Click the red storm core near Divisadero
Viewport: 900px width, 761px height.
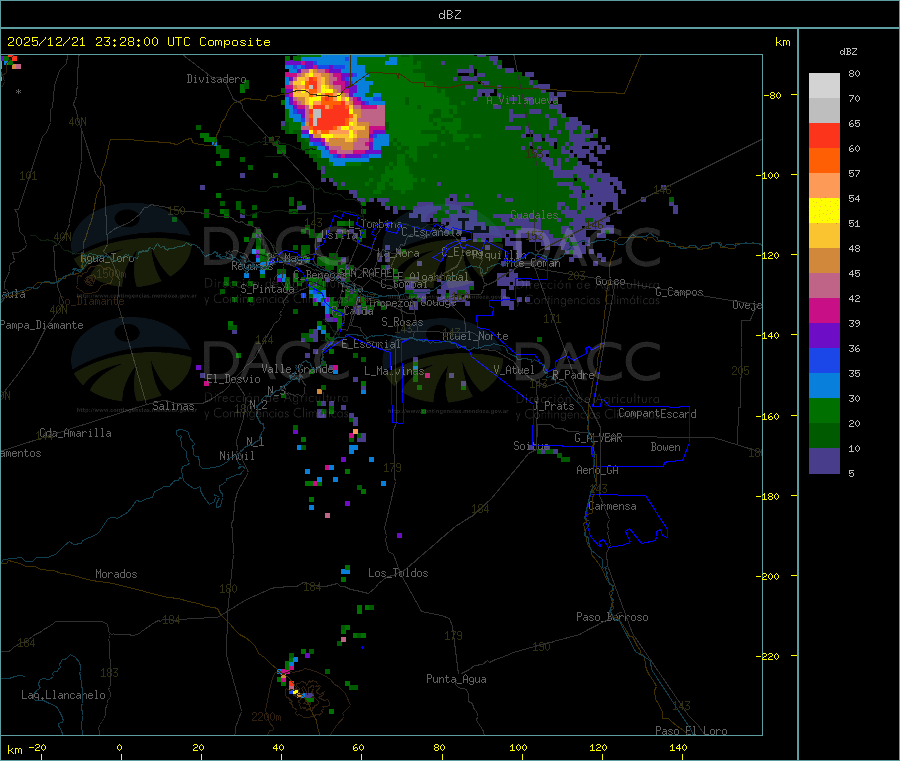pyautogui.click(x=331, y=117)
